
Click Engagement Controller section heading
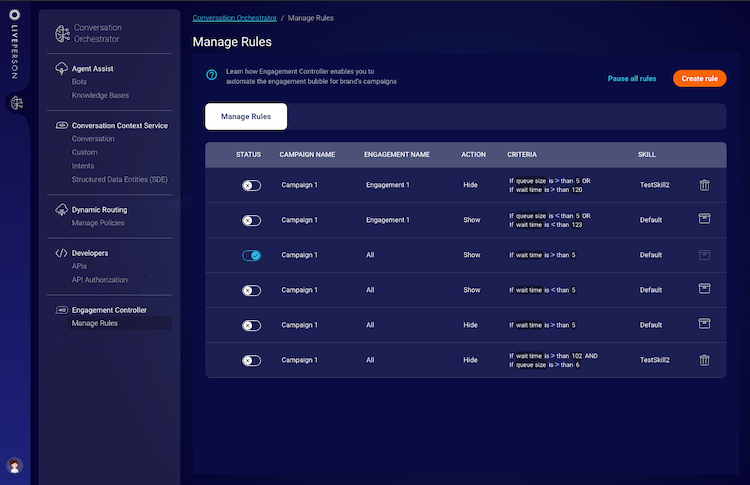pyautogui.click(x=109, y=310)
